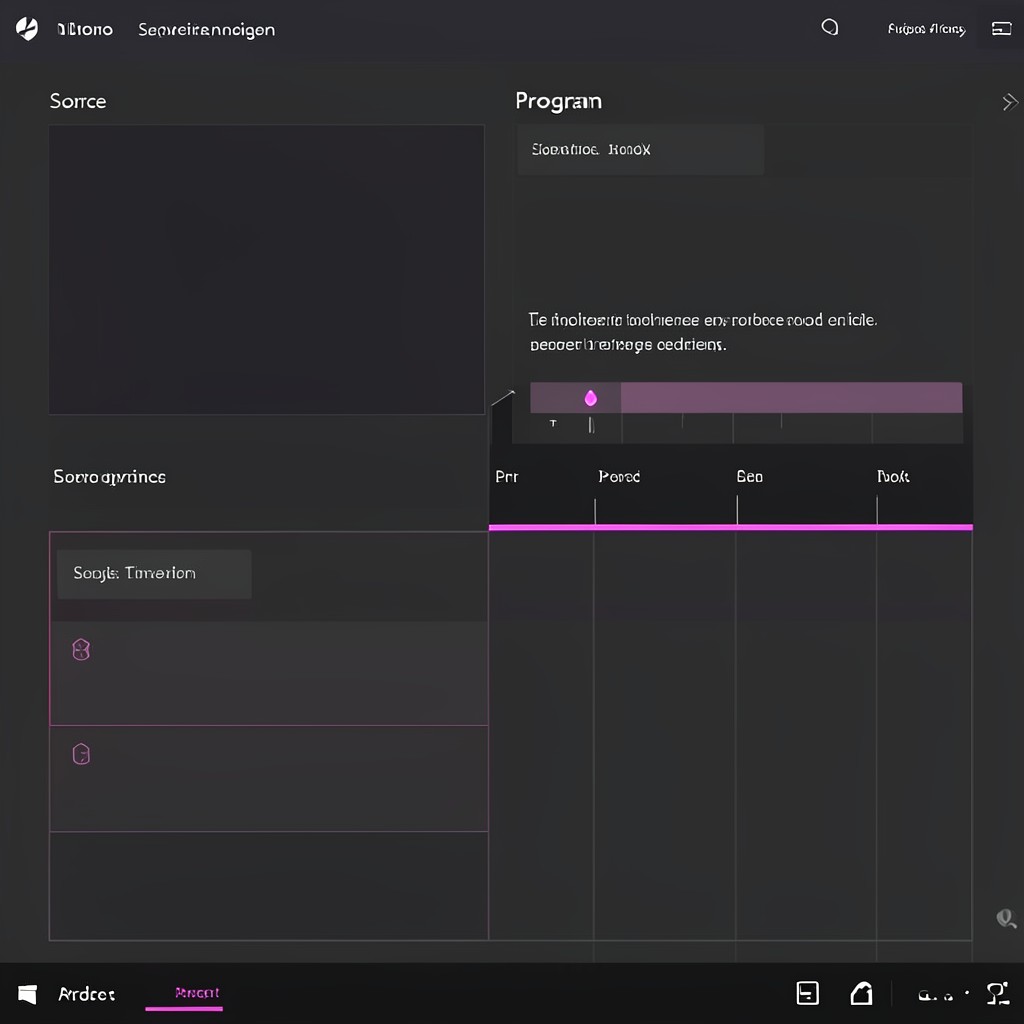Click the save-like document icon in bottom bar
Image resolution: width=1024 pixels, height=1024 pixels.
tap(808, 993)
